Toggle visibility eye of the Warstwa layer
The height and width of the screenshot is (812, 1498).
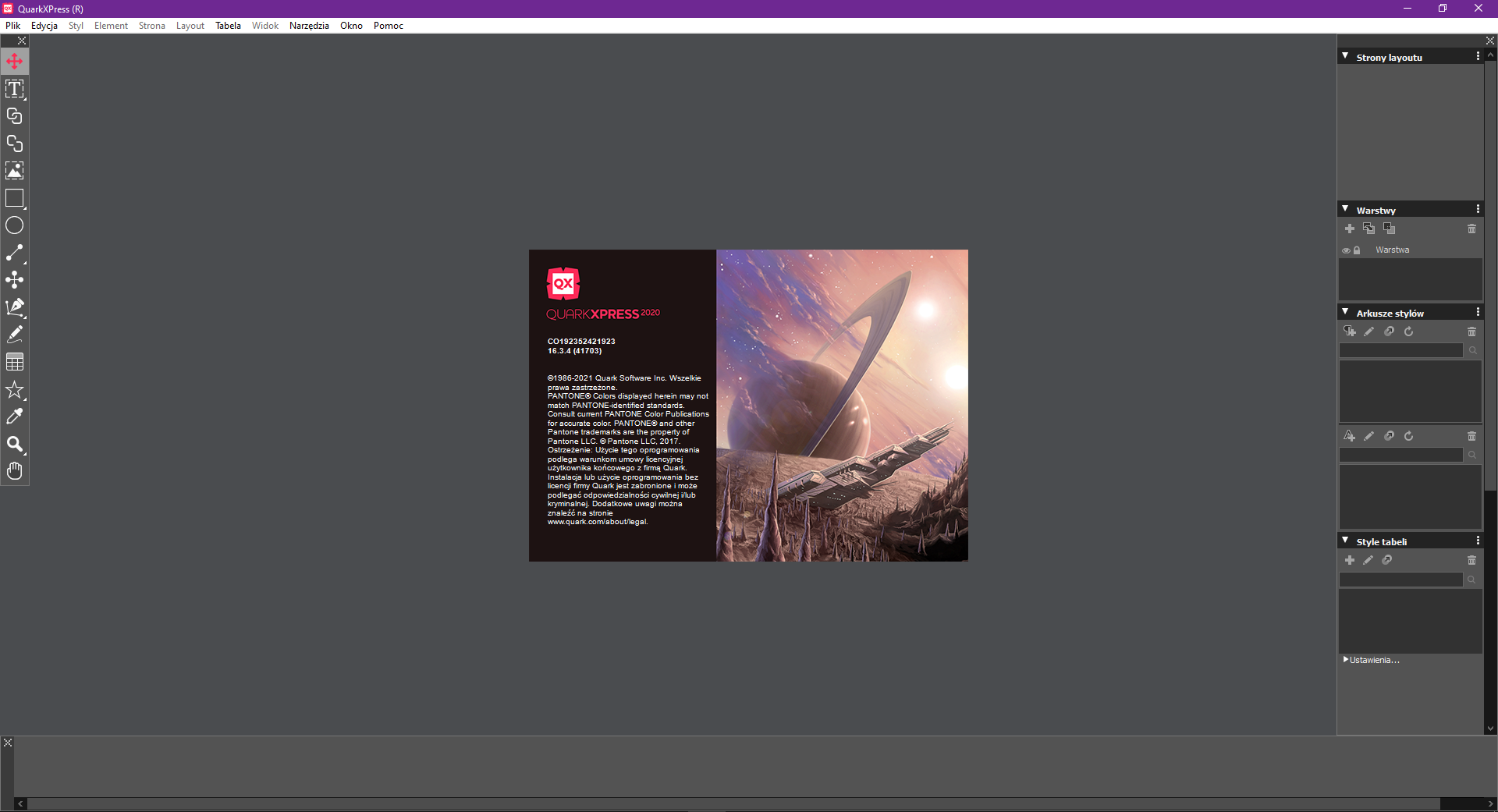click(x=1346, y=250)
